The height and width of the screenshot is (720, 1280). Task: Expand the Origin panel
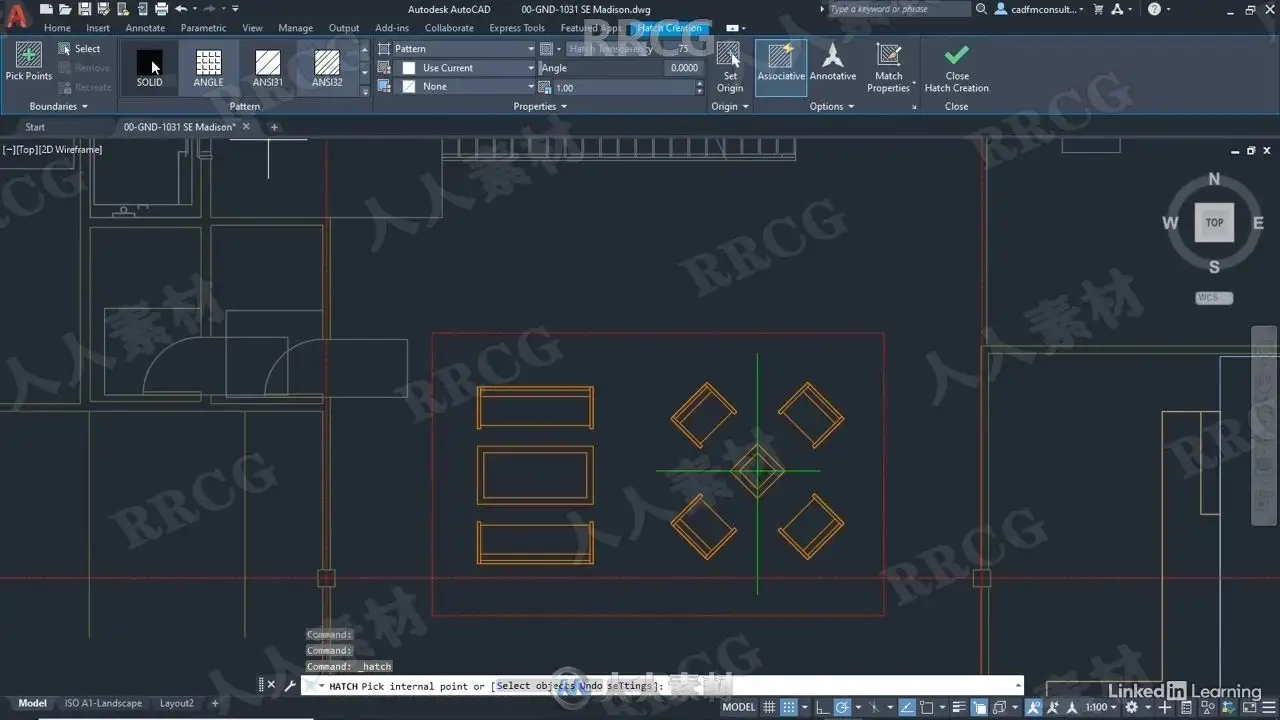[x=730, y=106]
